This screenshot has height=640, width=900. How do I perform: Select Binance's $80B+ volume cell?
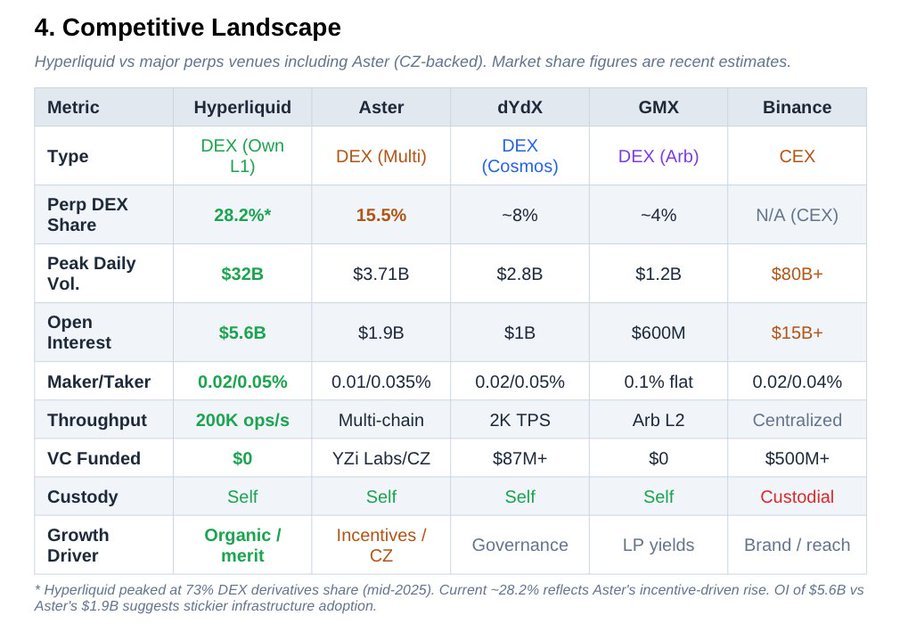coord(797,273)
